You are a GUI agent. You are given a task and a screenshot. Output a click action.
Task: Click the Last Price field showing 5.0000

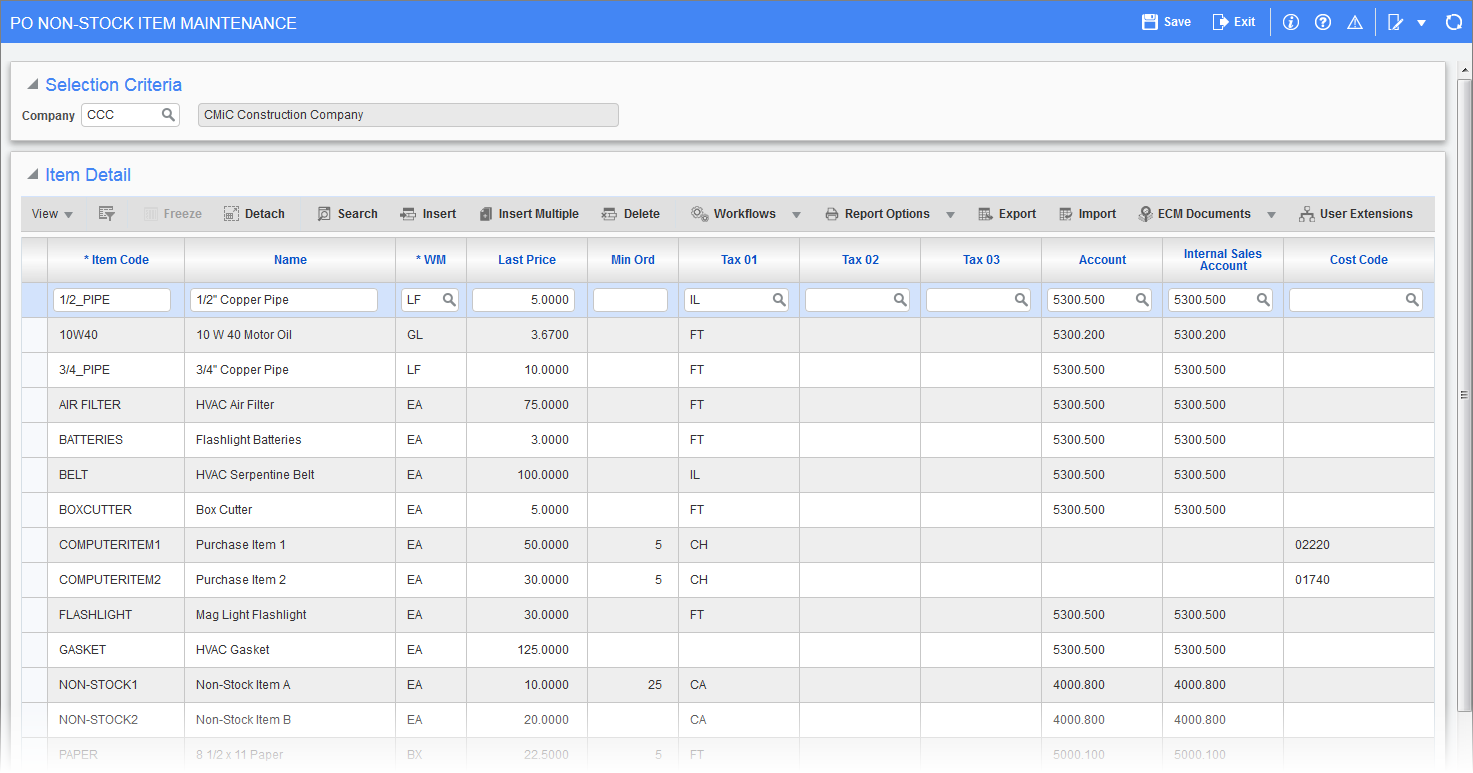point(525,300)
